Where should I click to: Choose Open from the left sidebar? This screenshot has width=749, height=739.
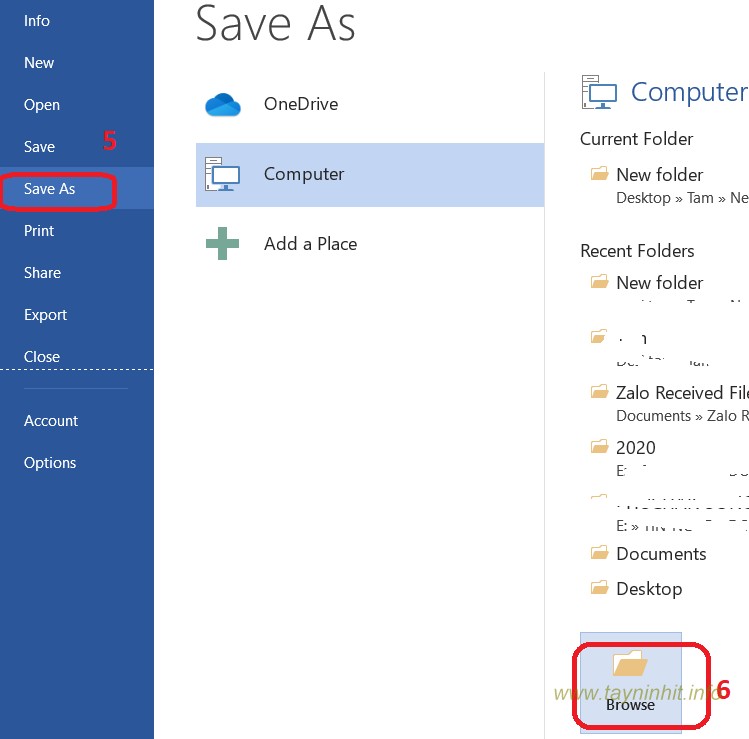point(42,105)
